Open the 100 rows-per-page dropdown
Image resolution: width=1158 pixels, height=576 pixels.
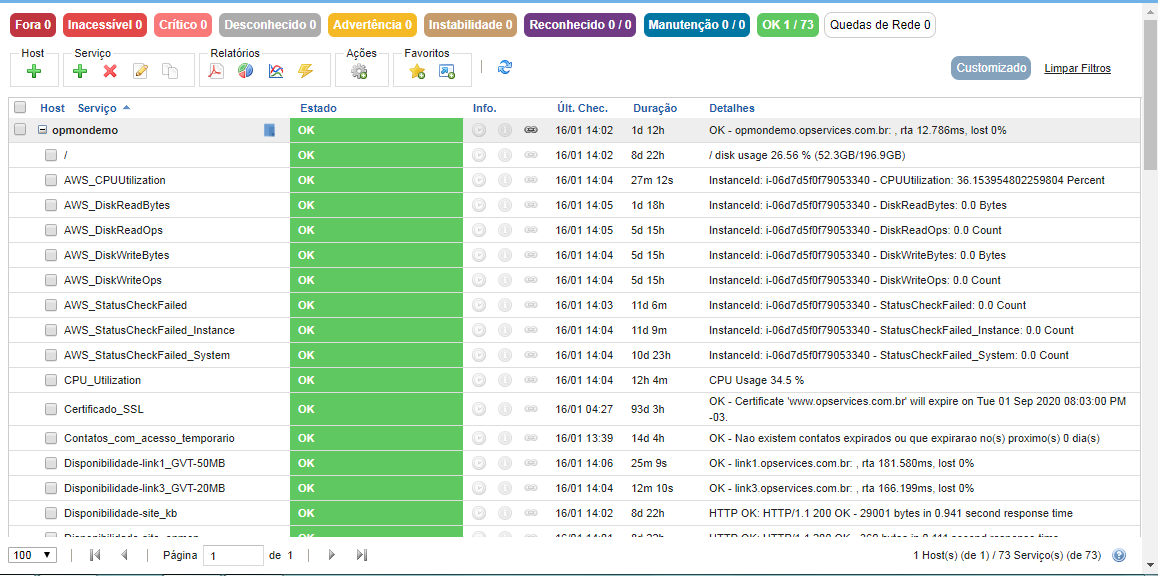[x=32, y=555]
